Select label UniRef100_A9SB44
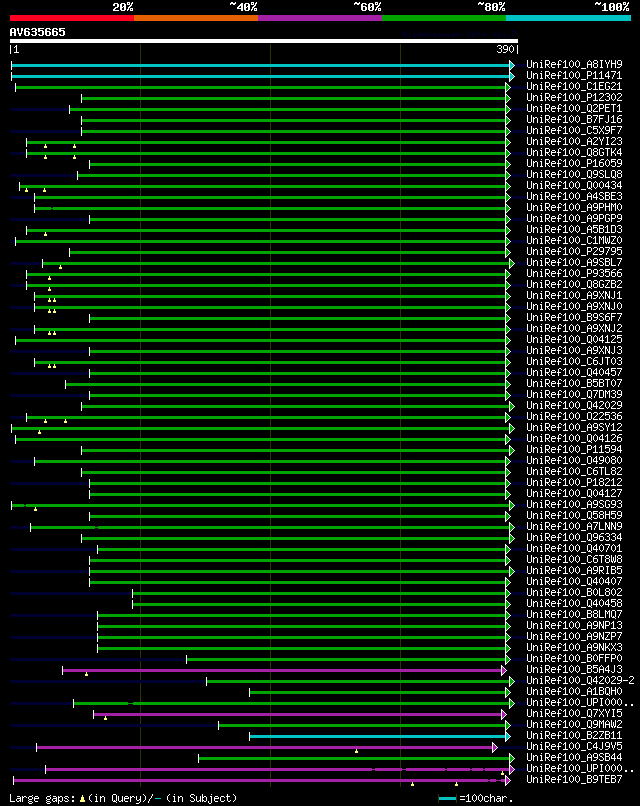This screenshot has width=640, height=806. tap(574, 758)
